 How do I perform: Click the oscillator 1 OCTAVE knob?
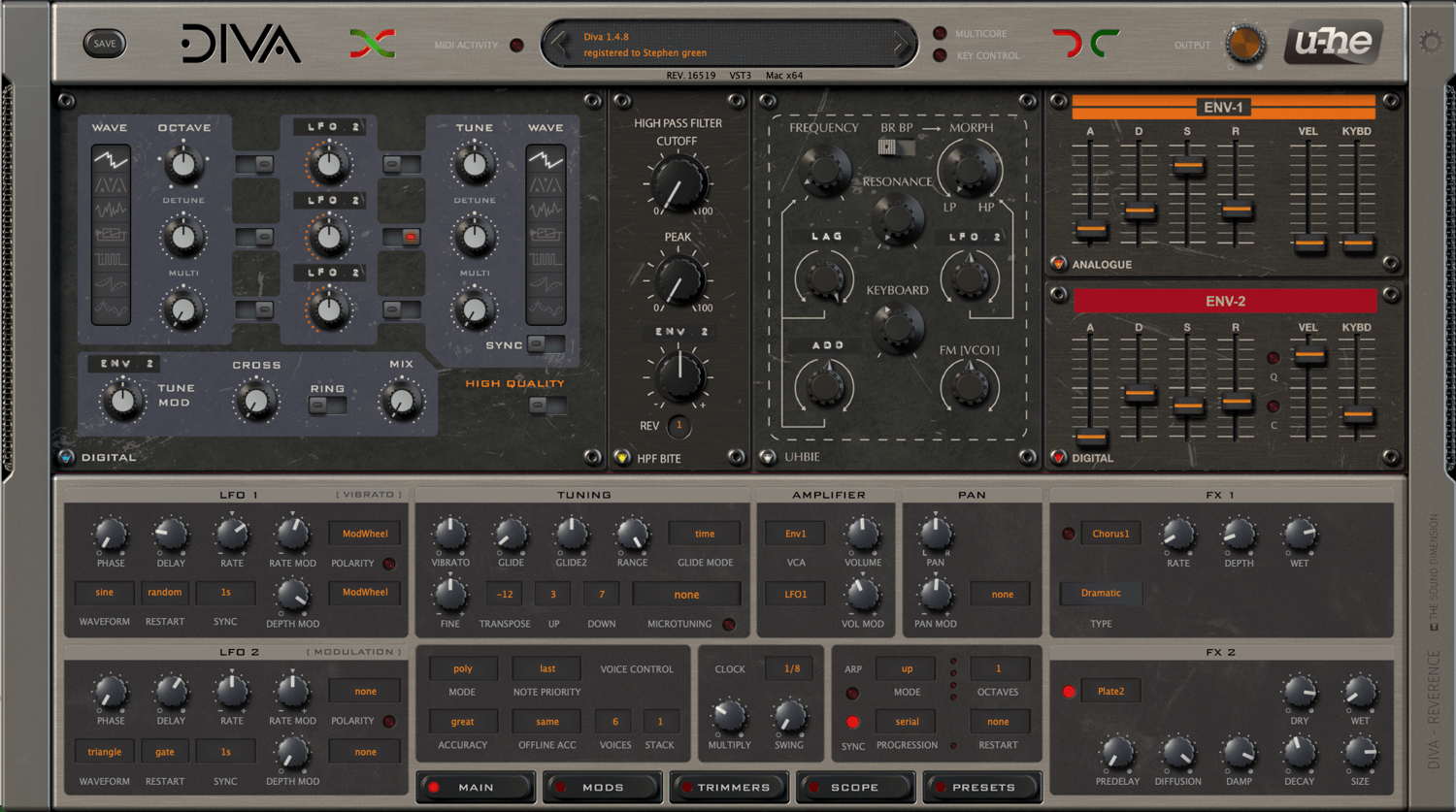(x=183, y=165)
